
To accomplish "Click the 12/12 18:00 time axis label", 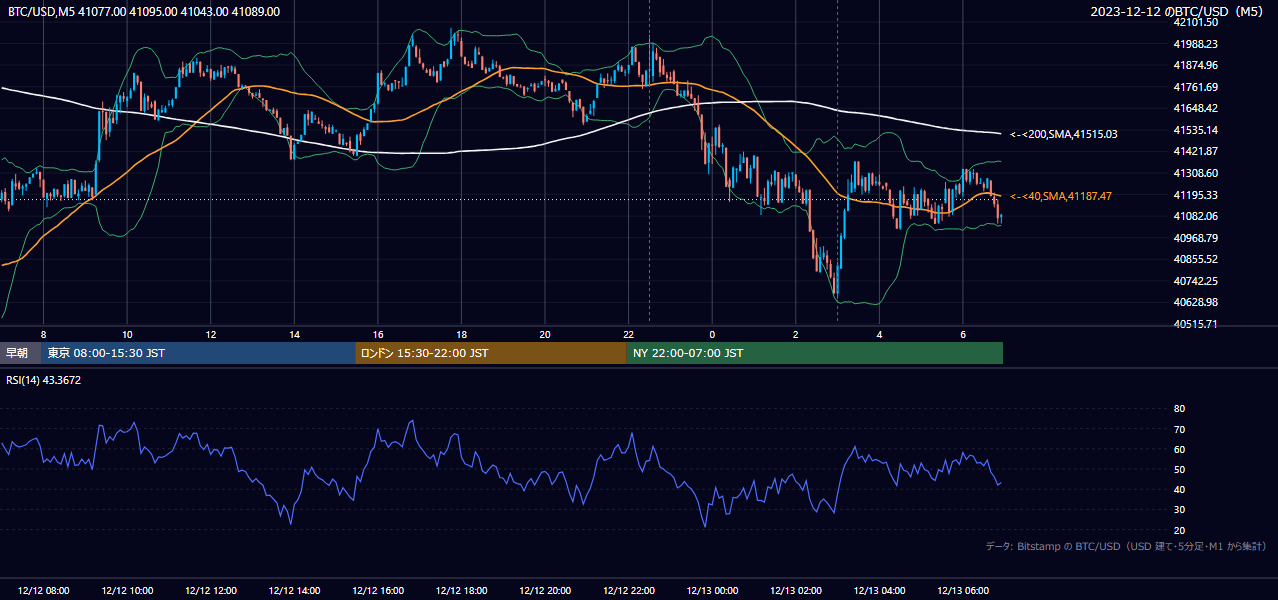I will click(462, 590).
